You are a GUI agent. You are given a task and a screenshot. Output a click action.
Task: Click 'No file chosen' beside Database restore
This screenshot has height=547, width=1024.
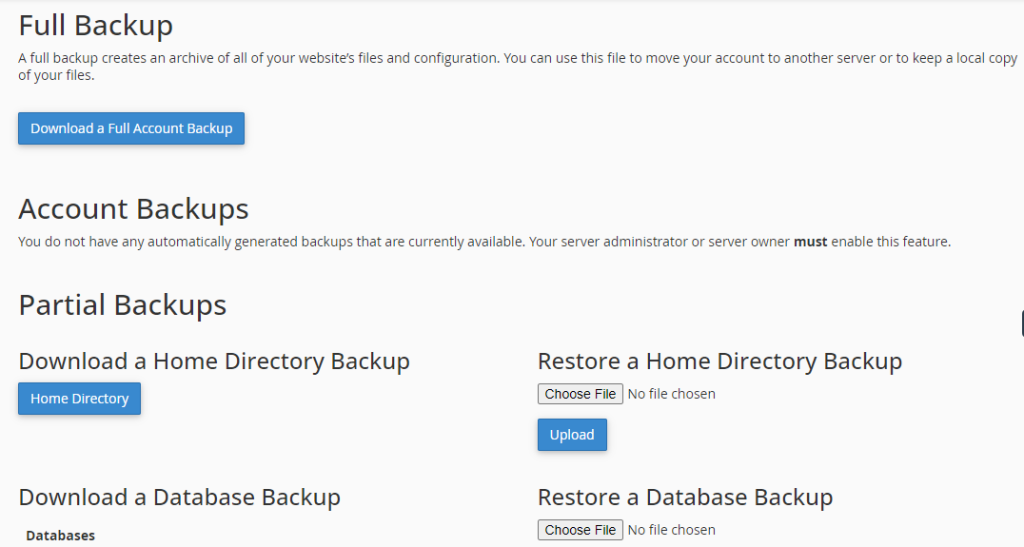[671, 529]
